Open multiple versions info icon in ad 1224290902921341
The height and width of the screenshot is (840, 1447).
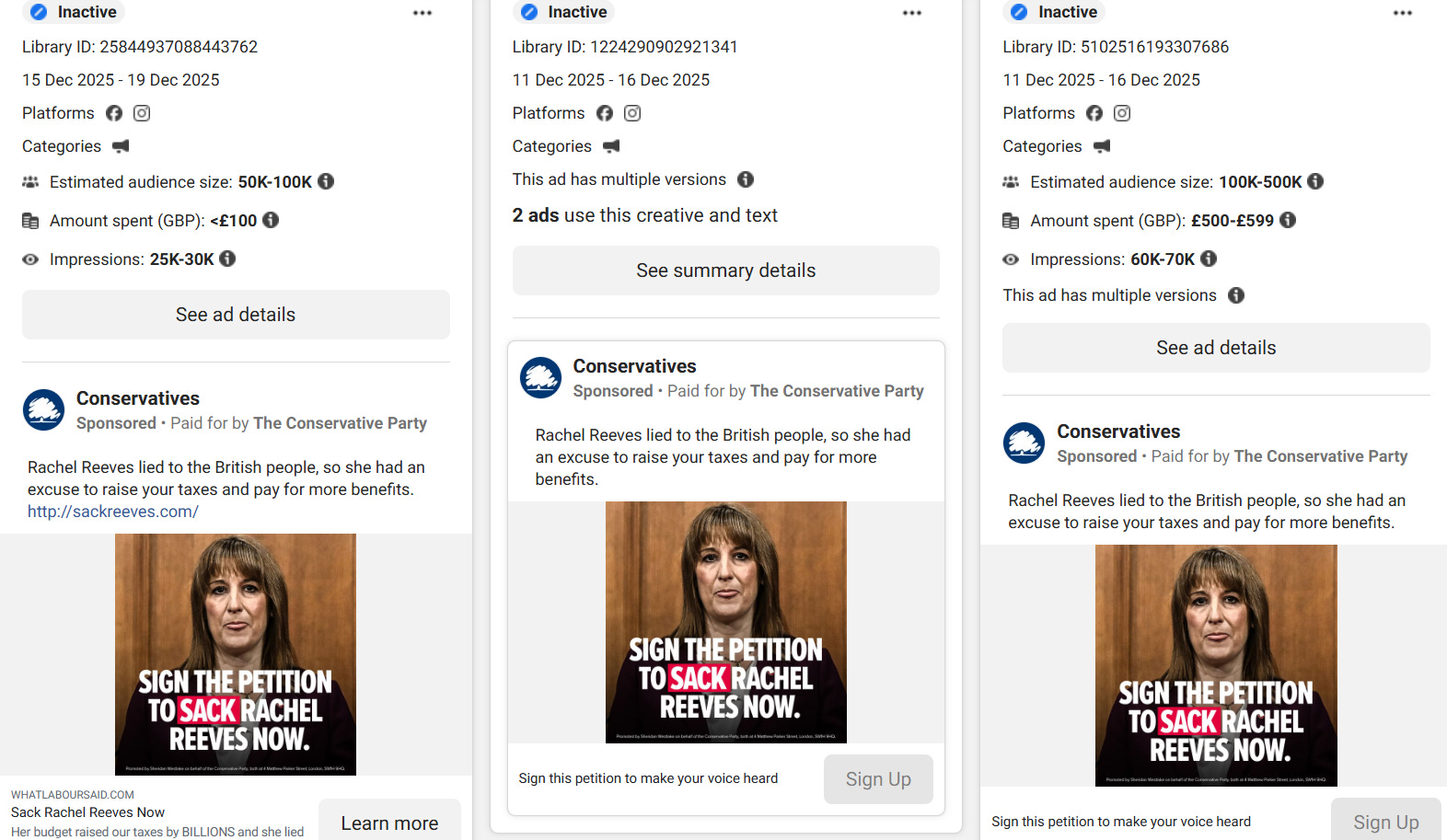point(746,179)
